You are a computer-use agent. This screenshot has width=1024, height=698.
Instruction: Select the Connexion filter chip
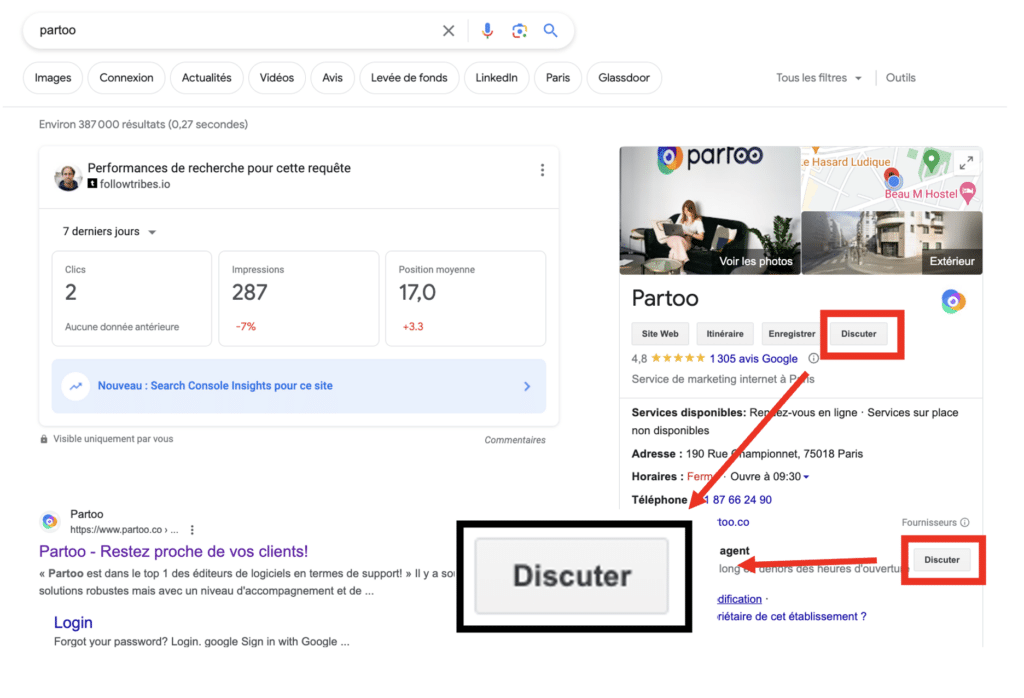[126, 78]
